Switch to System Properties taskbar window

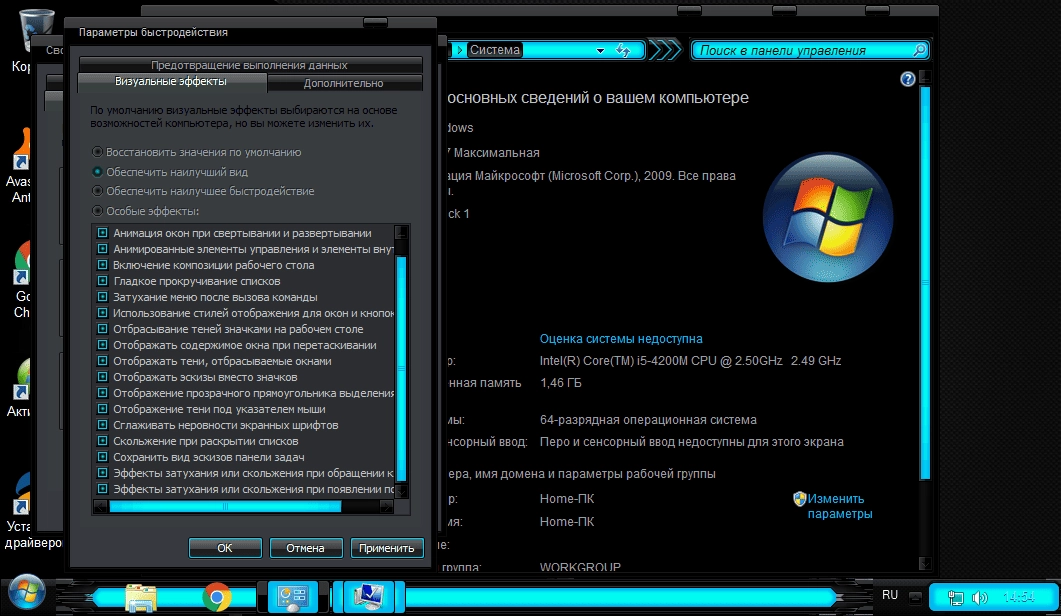(x=369, y=597)
